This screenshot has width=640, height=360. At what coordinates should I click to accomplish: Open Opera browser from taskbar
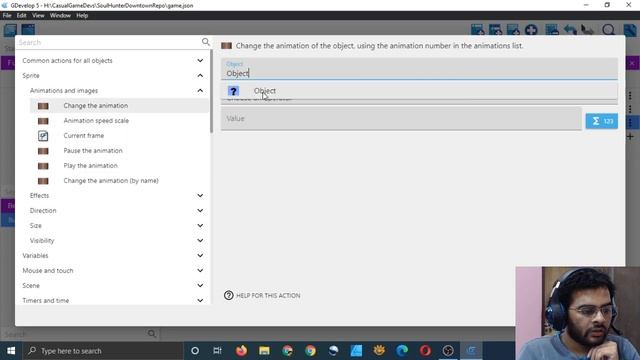425,351
